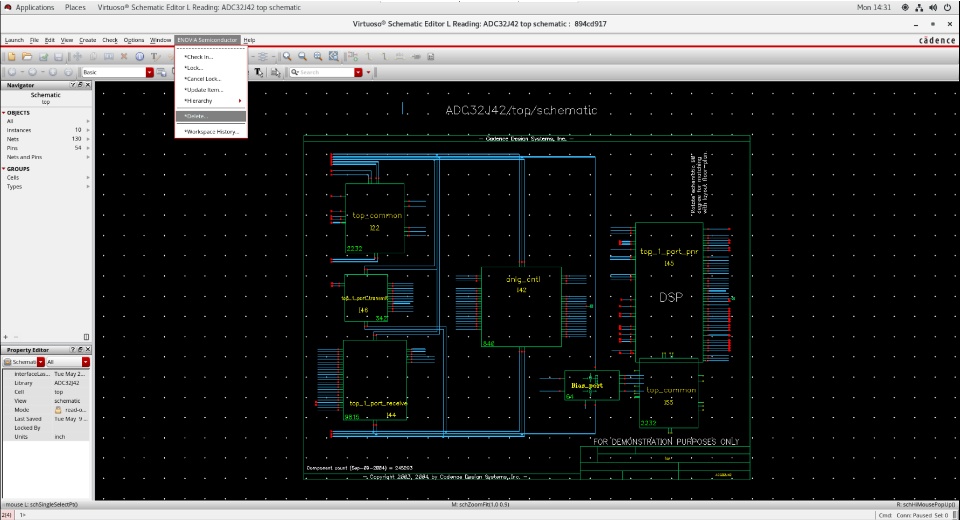Screen dimensions: 960x520
Task: Open the Schematic filter dropdown in Property Editor
Action: (x=41, y=362)
